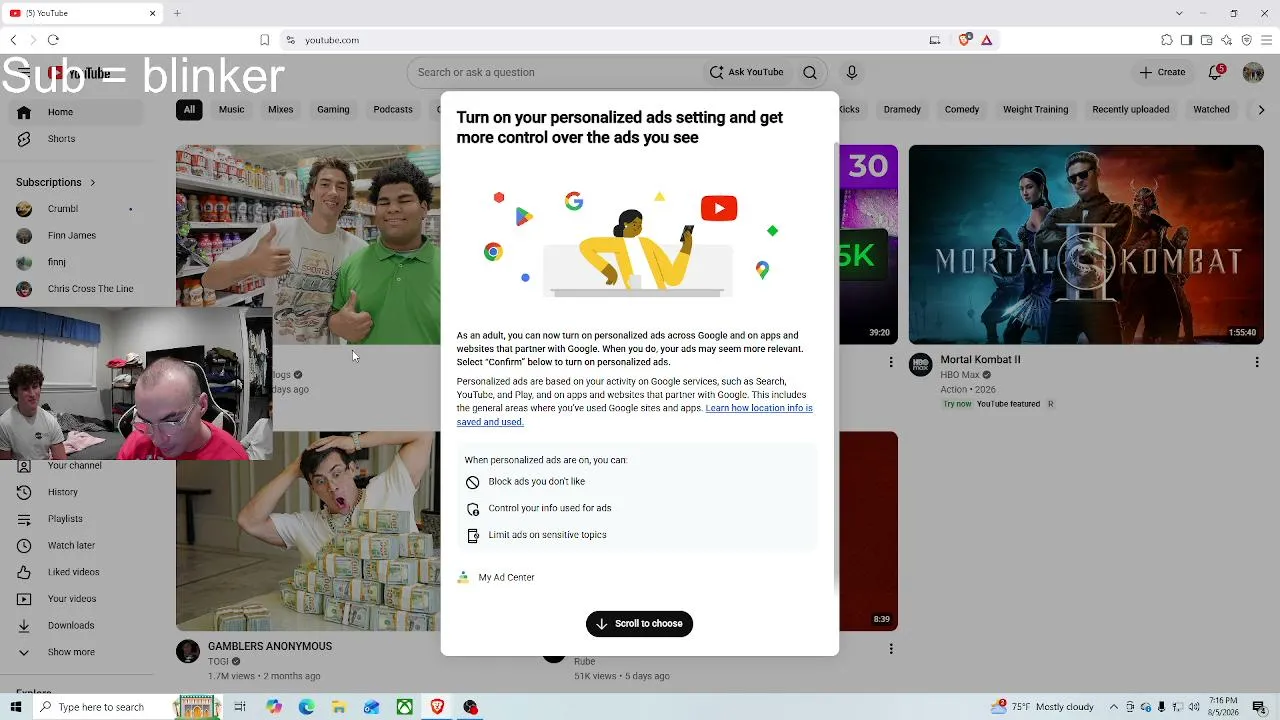Open File Explorer from the taskbar
The width and height of the screenshot is (1280, 720).
click(339, 707)
